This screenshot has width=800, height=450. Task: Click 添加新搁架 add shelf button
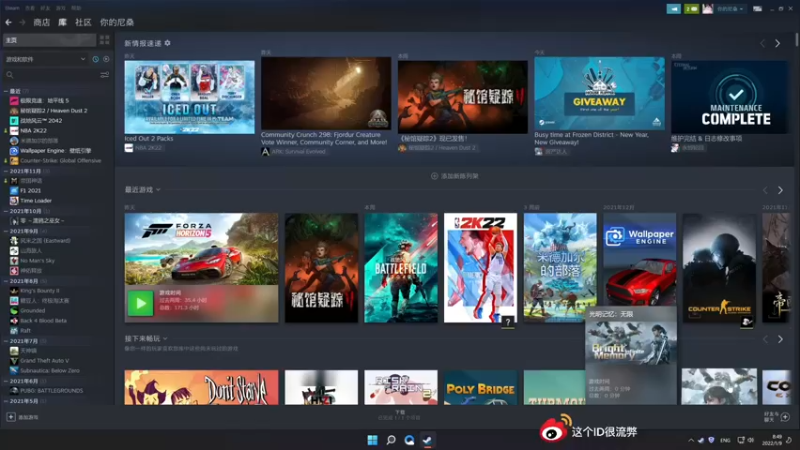[x=455, y=176]
